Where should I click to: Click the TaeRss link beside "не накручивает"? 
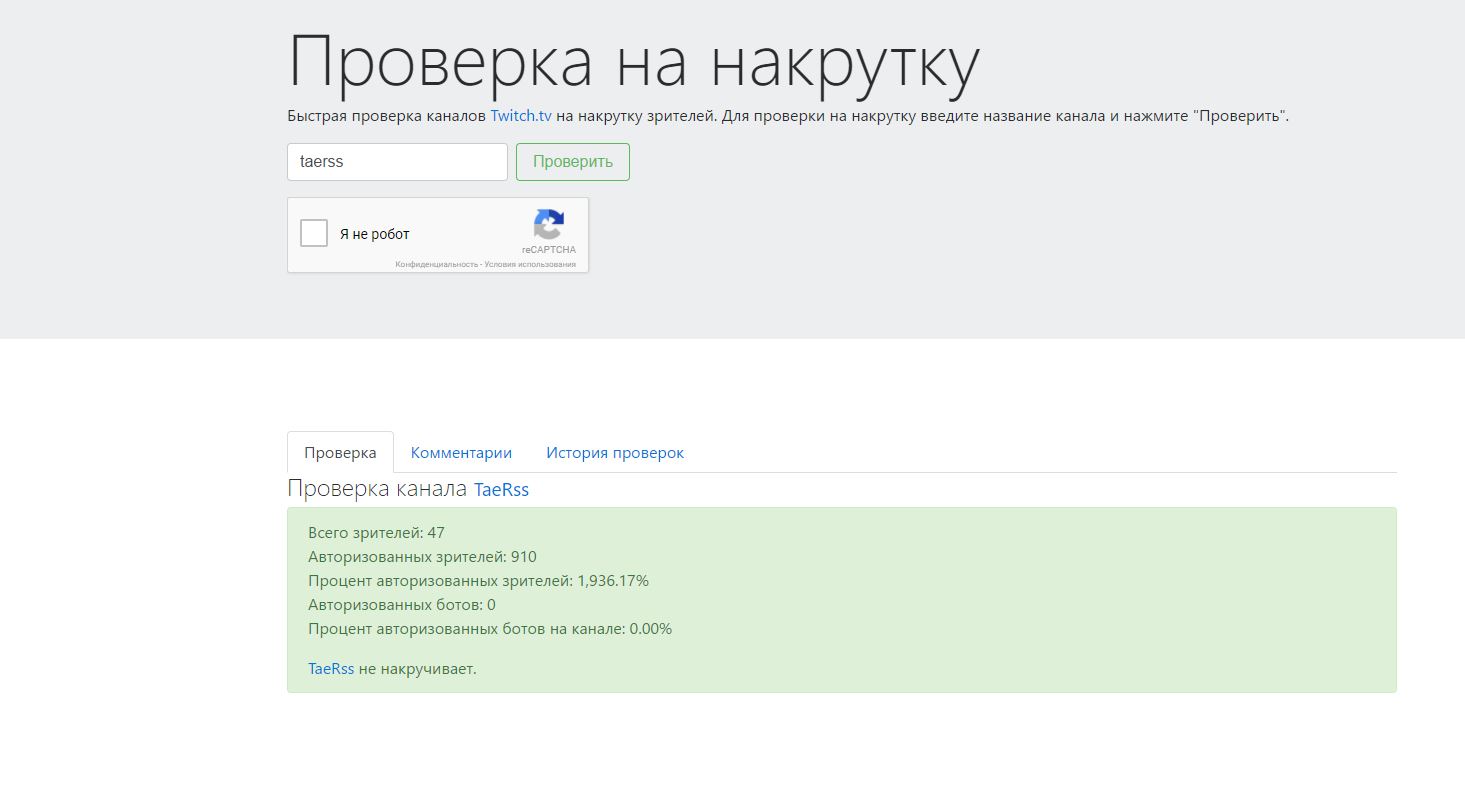point(330,669)
